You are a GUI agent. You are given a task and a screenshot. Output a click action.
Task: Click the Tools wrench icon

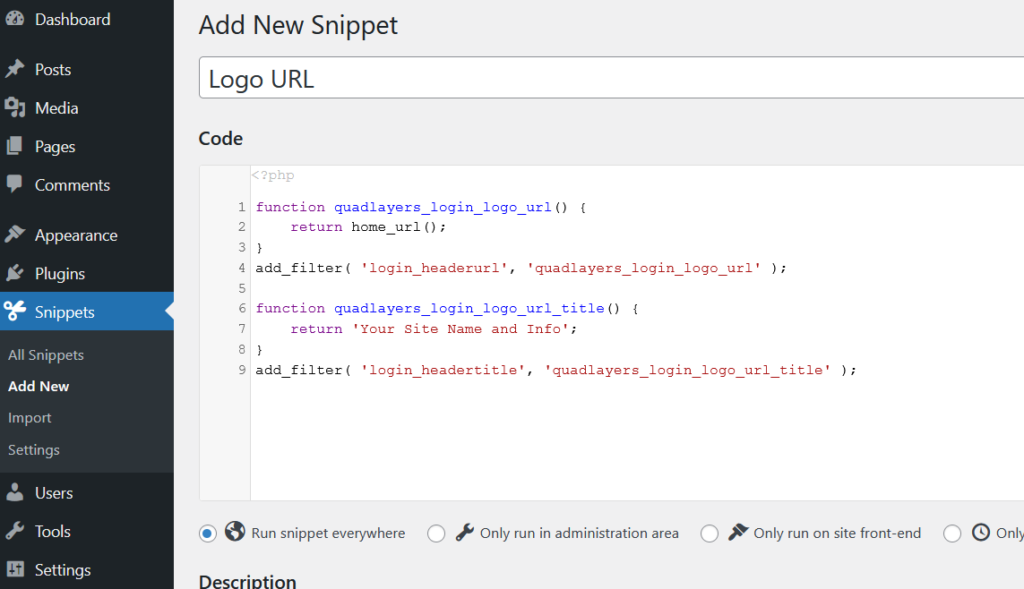[14, 531]
